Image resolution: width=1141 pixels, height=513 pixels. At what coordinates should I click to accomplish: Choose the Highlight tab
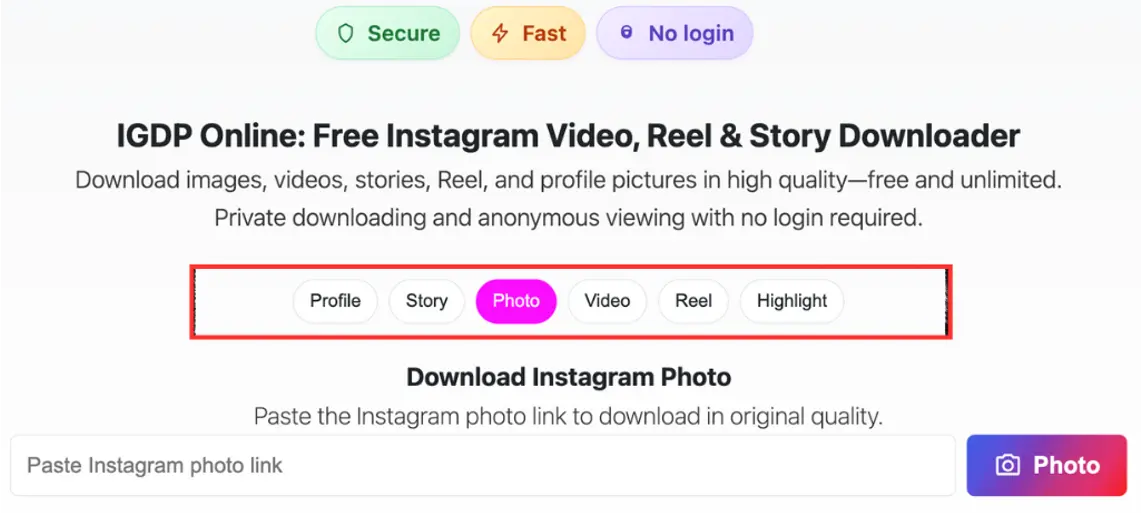click(791, 301)
